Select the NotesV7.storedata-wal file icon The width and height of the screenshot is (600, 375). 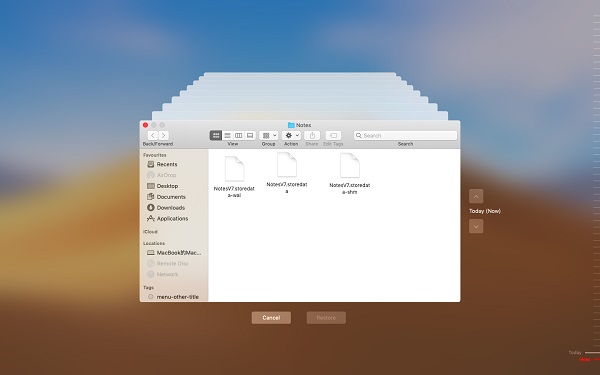coord(234,169)
